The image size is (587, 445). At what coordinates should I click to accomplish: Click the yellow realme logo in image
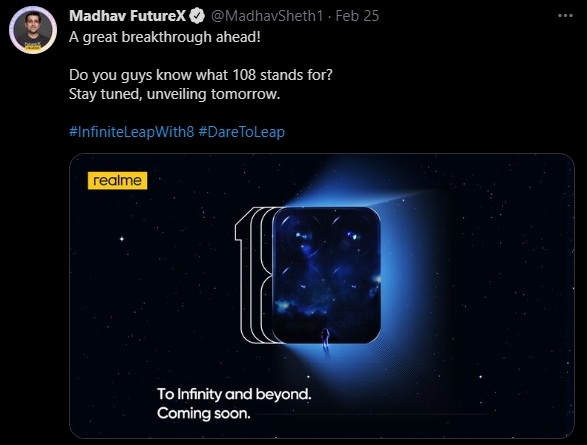tap(118, 181)
